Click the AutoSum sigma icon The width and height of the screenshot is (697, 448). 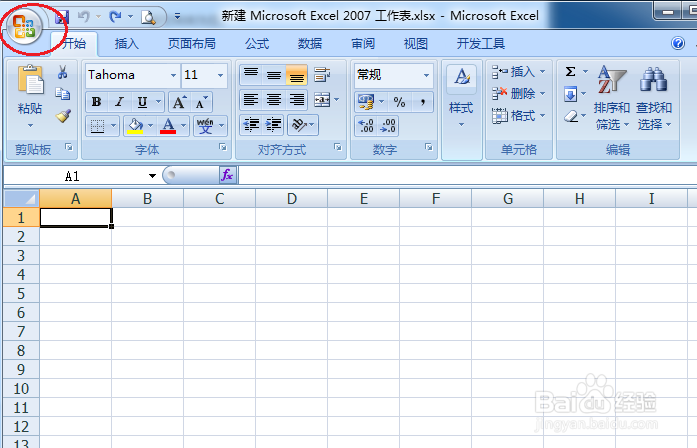[x=571, y=72]
